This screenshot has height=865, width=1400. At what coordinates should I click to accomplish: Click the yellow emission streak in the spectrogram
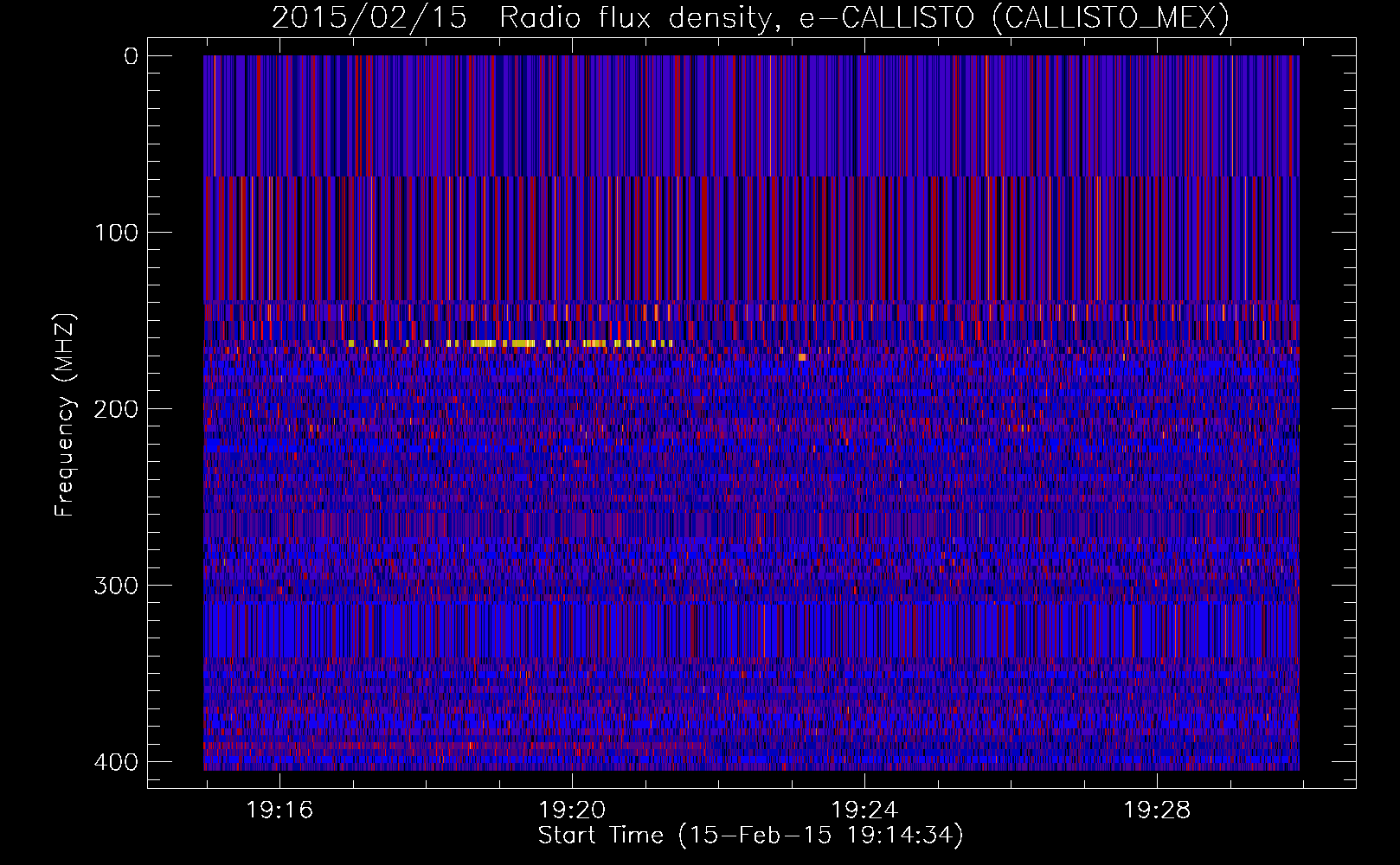(x=511, y=343)
